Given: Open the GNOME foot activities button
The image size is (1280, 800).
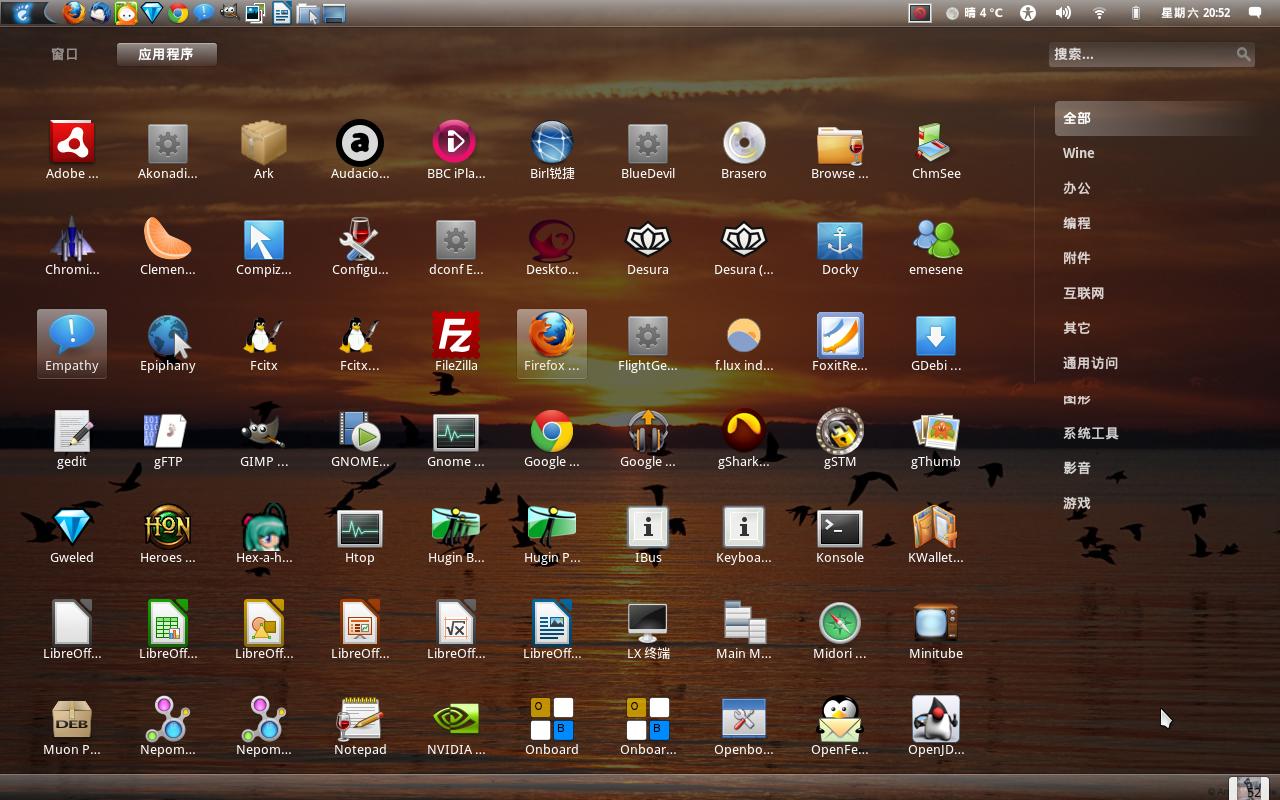Looking at the screenshot, I should 22,13.
